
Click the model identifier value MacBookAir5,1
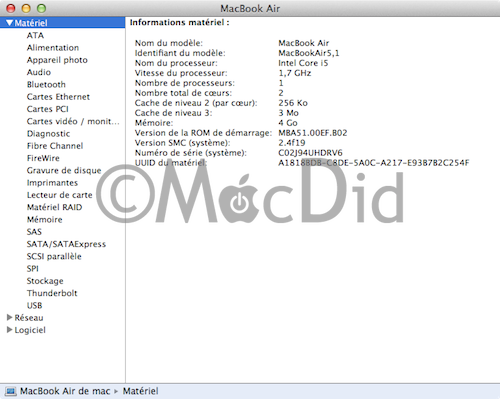tap(309, 53)
